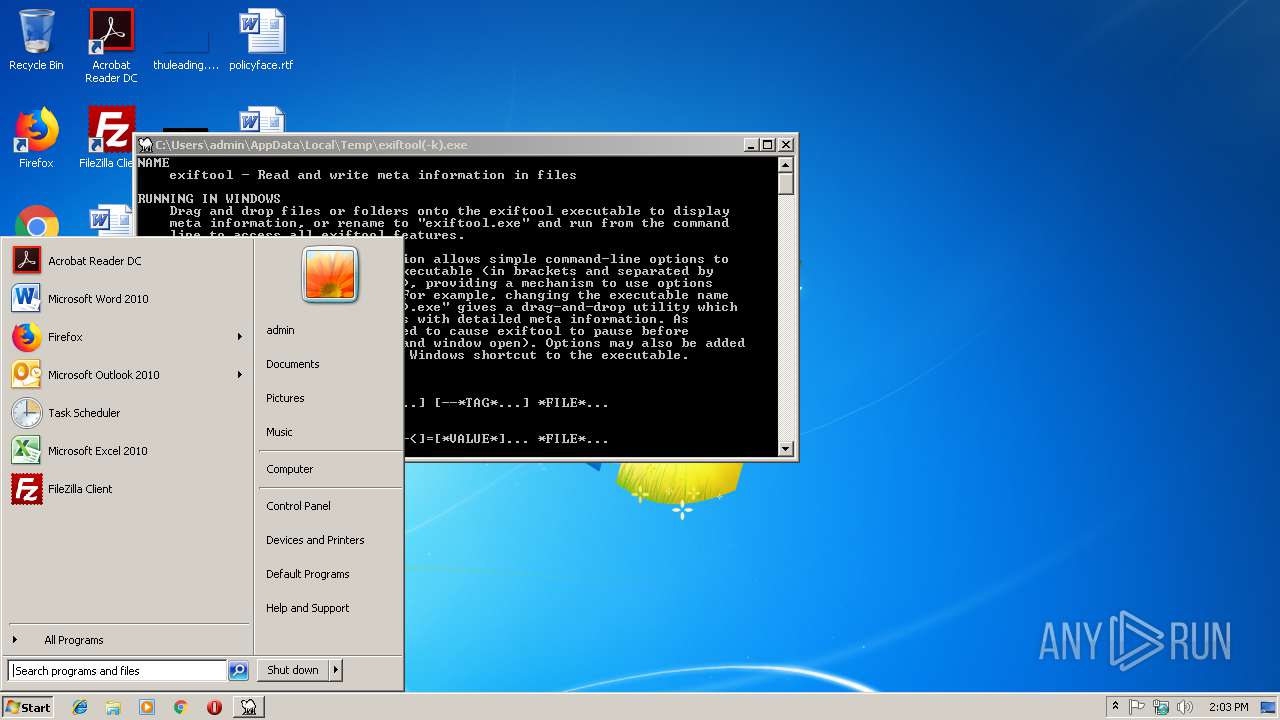Click console scrollbar down arrow
This screenshot has width=1280, height=720.
786,449
